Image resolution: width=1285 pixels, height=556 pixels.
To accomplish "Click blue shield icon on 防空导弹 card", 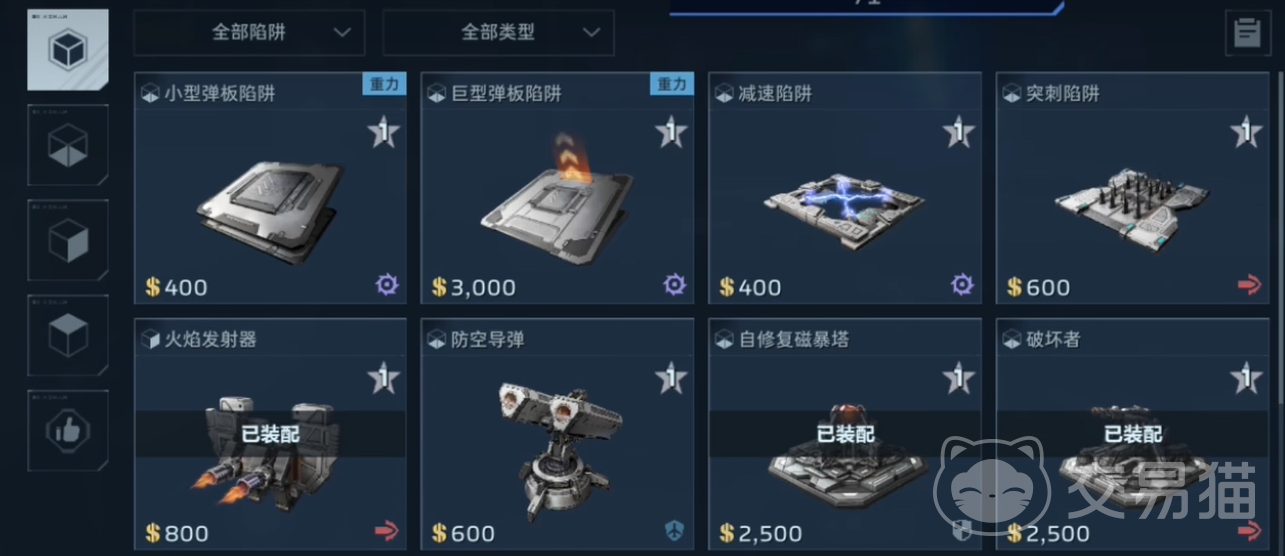I will [675, 531].
